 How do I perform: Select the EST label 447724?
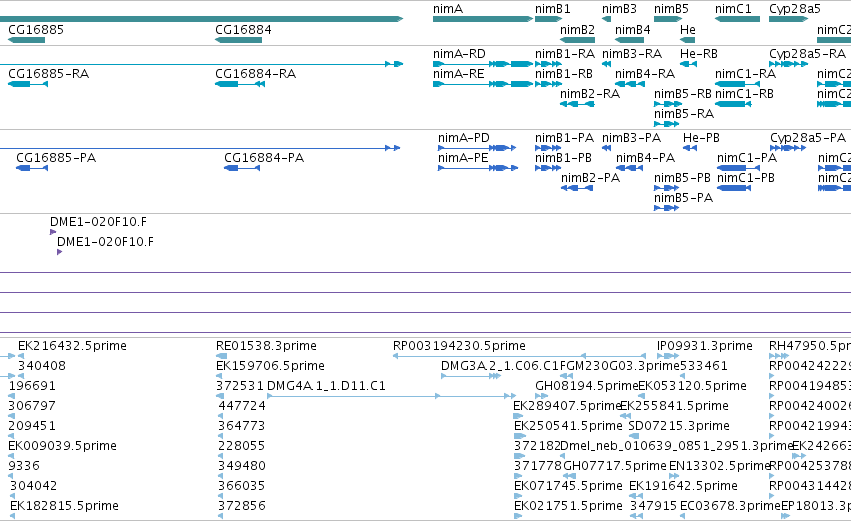click(x=242, y=406)
